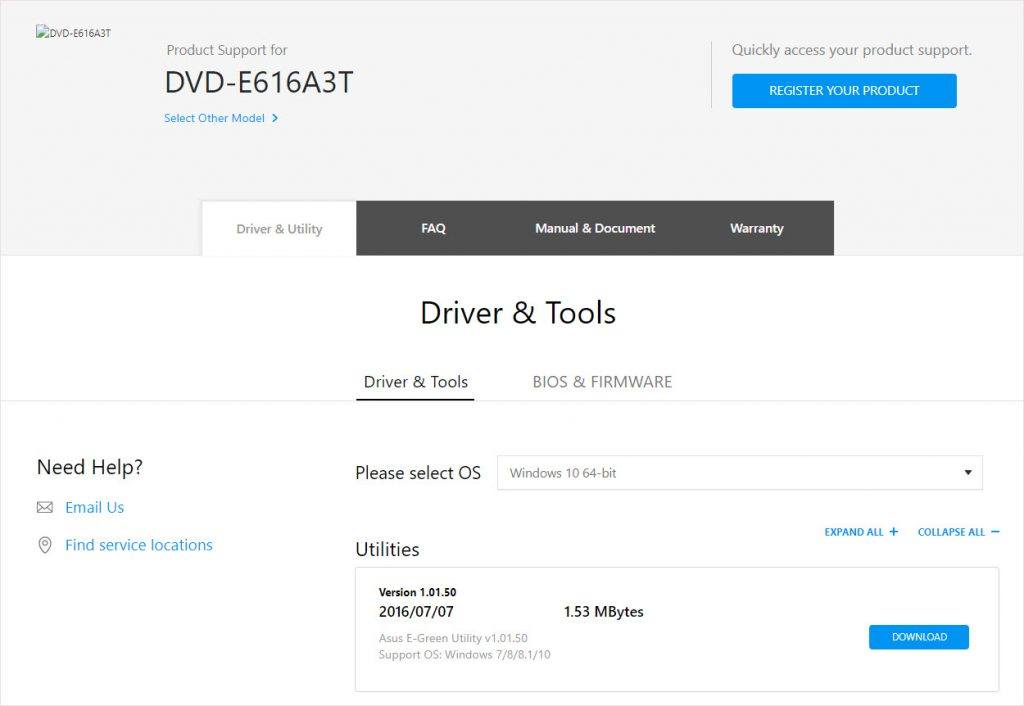This screenshot has height=706, width=1024.
Task: Click the dropdown arrow on the OS selector
Action: click(967, 472)
